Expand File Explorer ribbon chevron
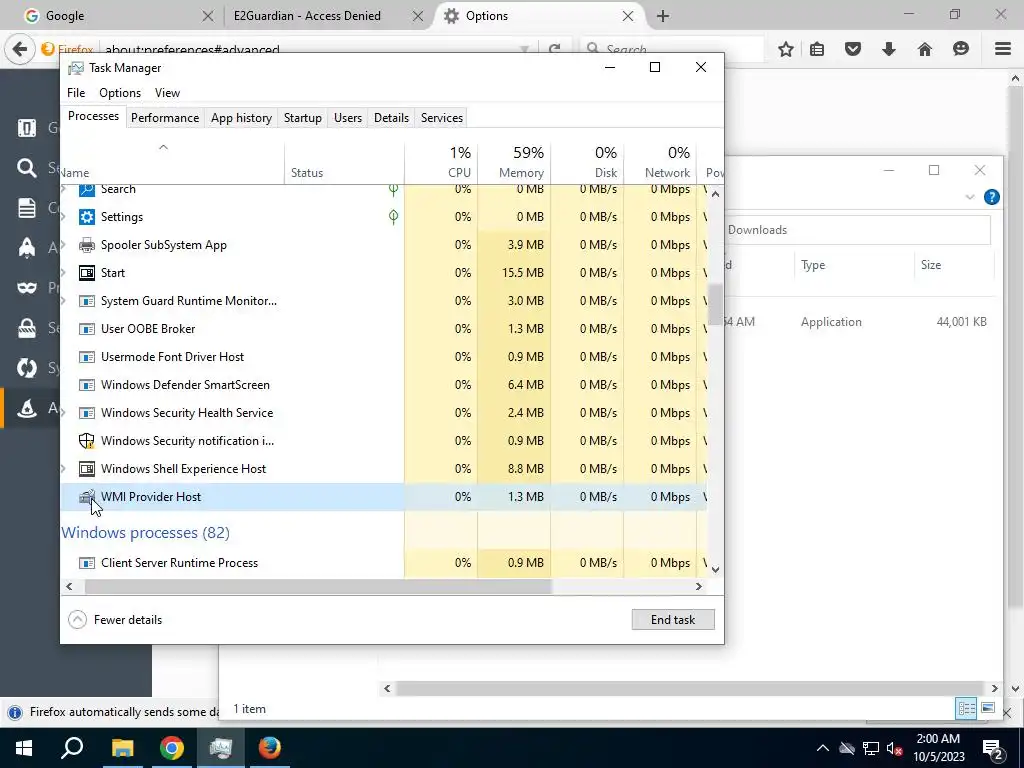 coord(970,197)
